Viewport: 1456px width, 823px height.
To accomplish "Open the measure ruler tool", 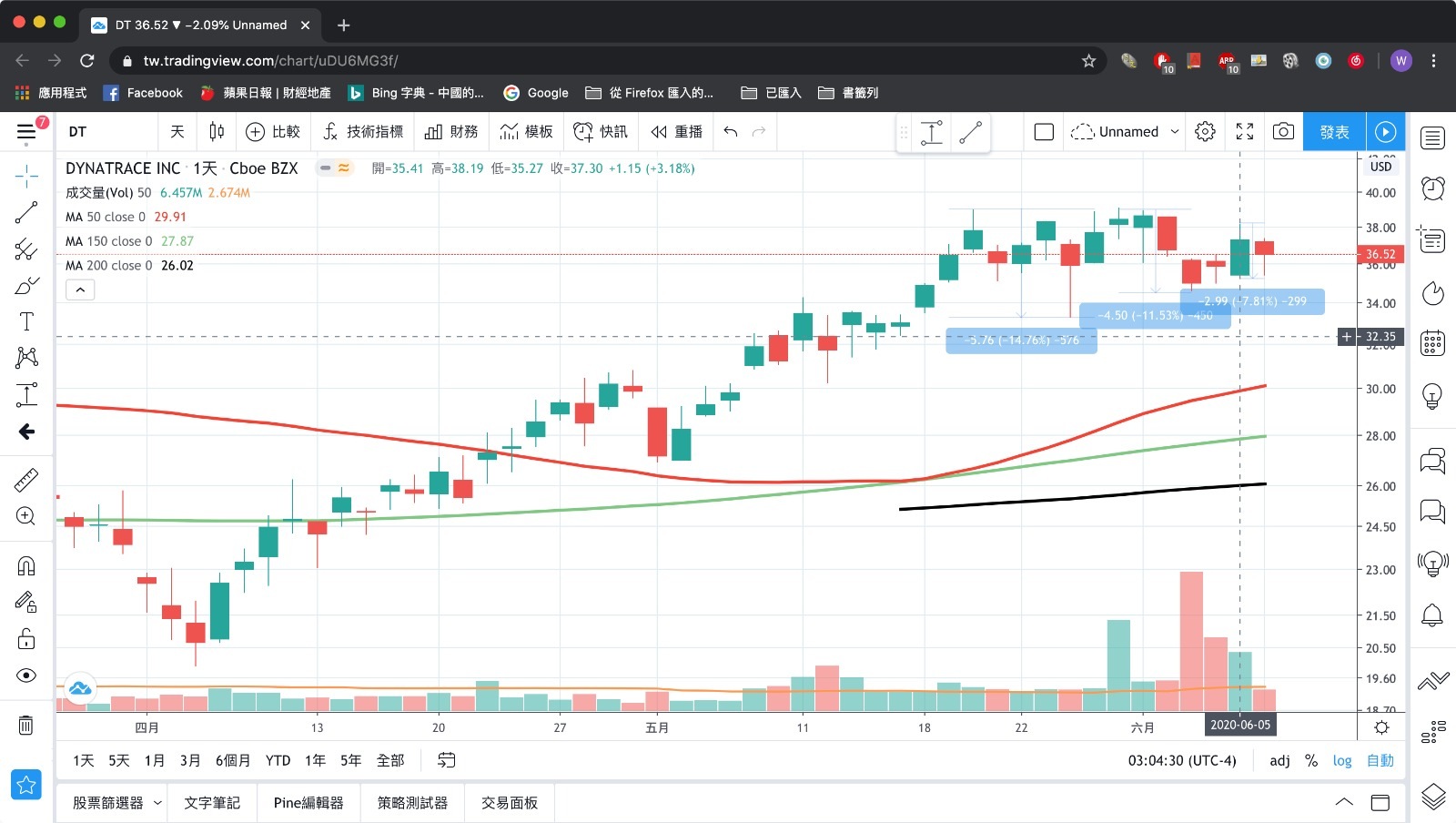I will (x=26, y=480).
